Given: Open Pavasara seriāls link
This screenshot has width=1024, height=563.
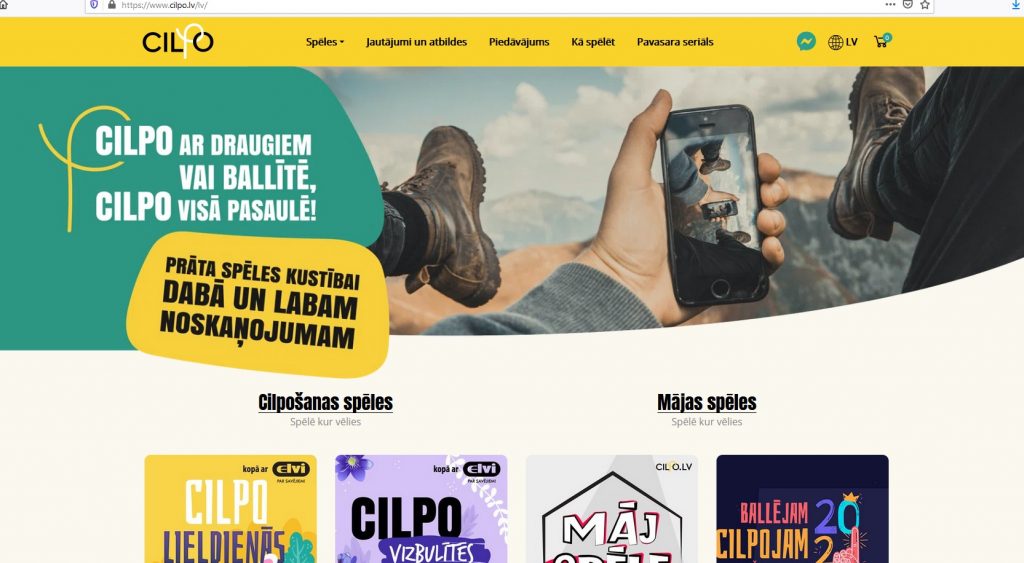Looking at the screenshot, I should [675, 42].
